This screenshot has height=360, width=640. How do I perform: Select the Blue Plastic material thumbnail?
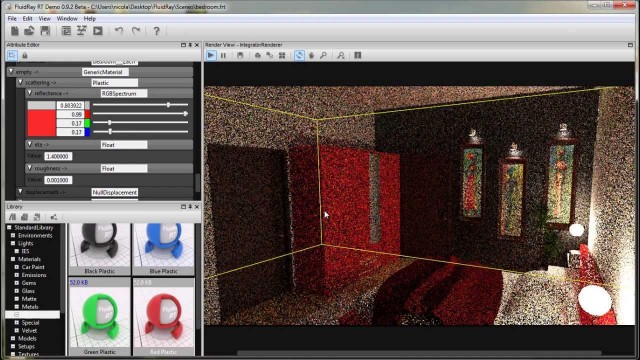163,249
